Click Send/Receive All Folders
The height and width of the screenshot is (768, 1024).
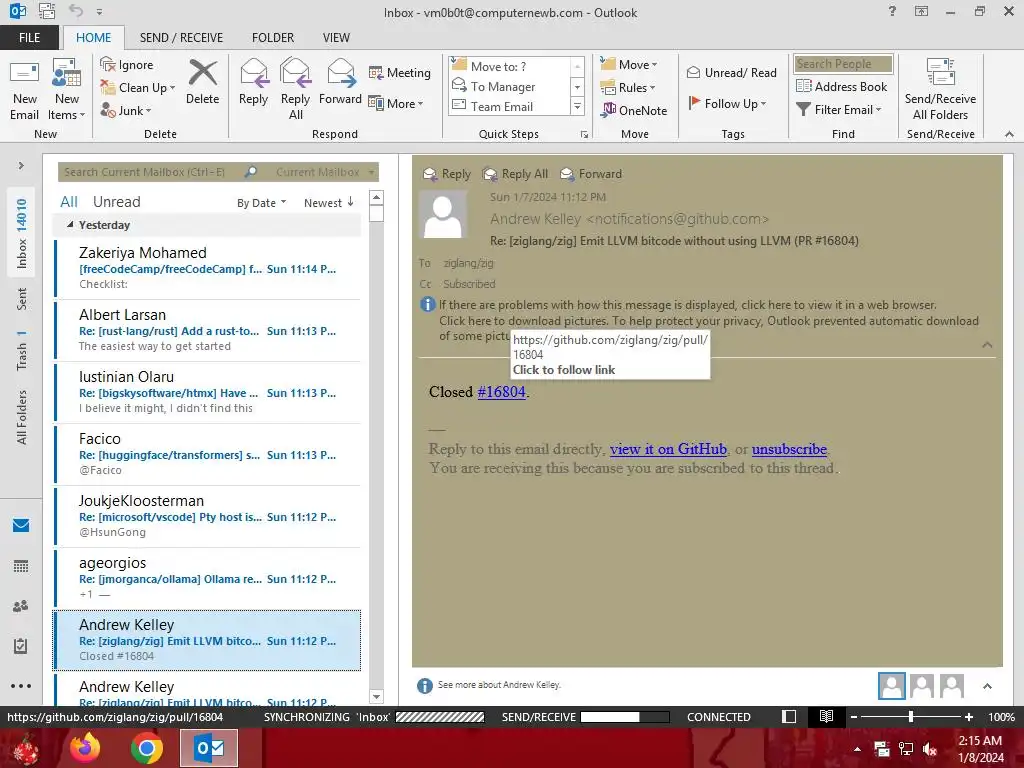[x=940, y=90]
